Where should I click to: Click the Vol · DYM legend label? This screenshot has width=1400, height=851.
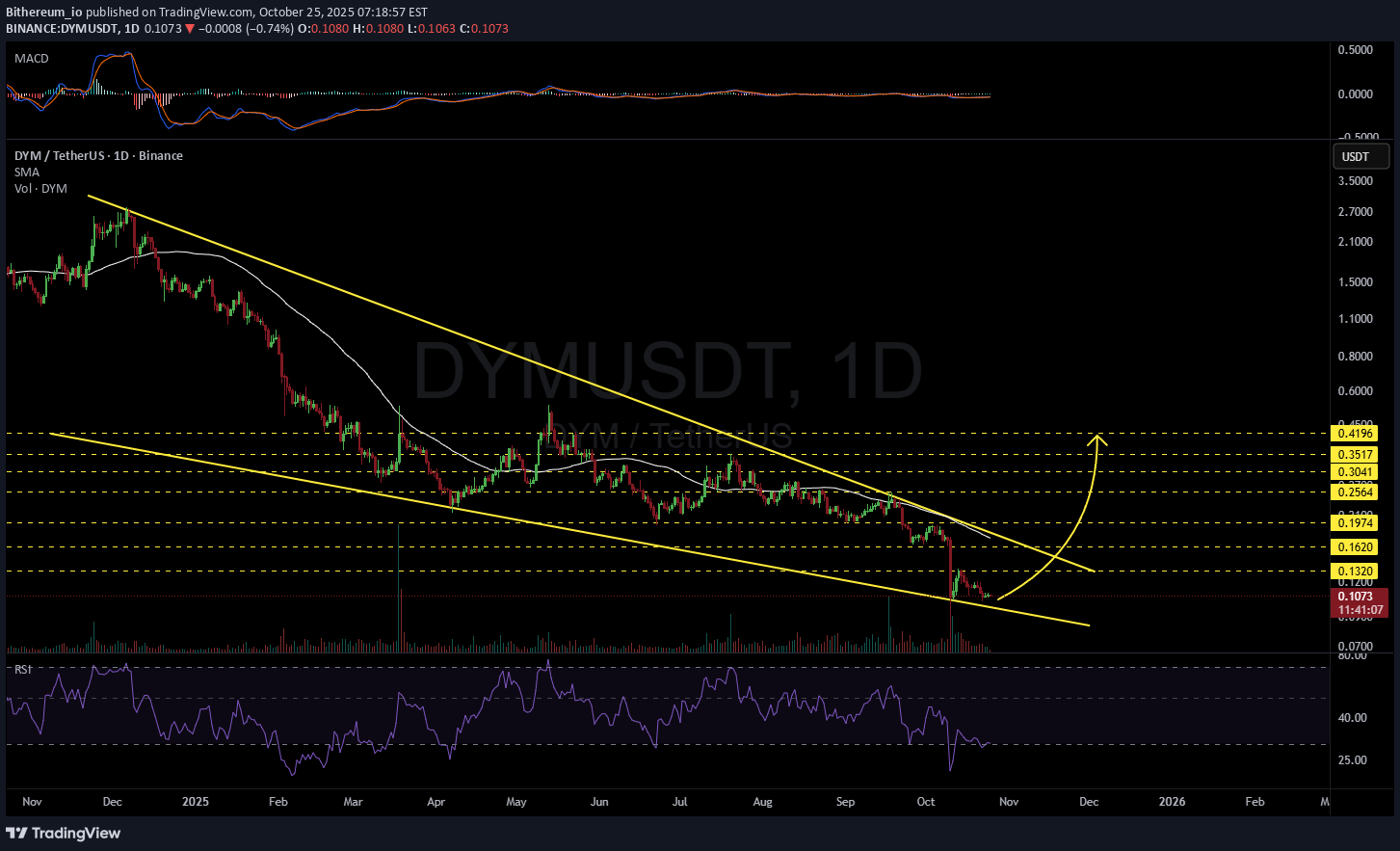[40, 189]
